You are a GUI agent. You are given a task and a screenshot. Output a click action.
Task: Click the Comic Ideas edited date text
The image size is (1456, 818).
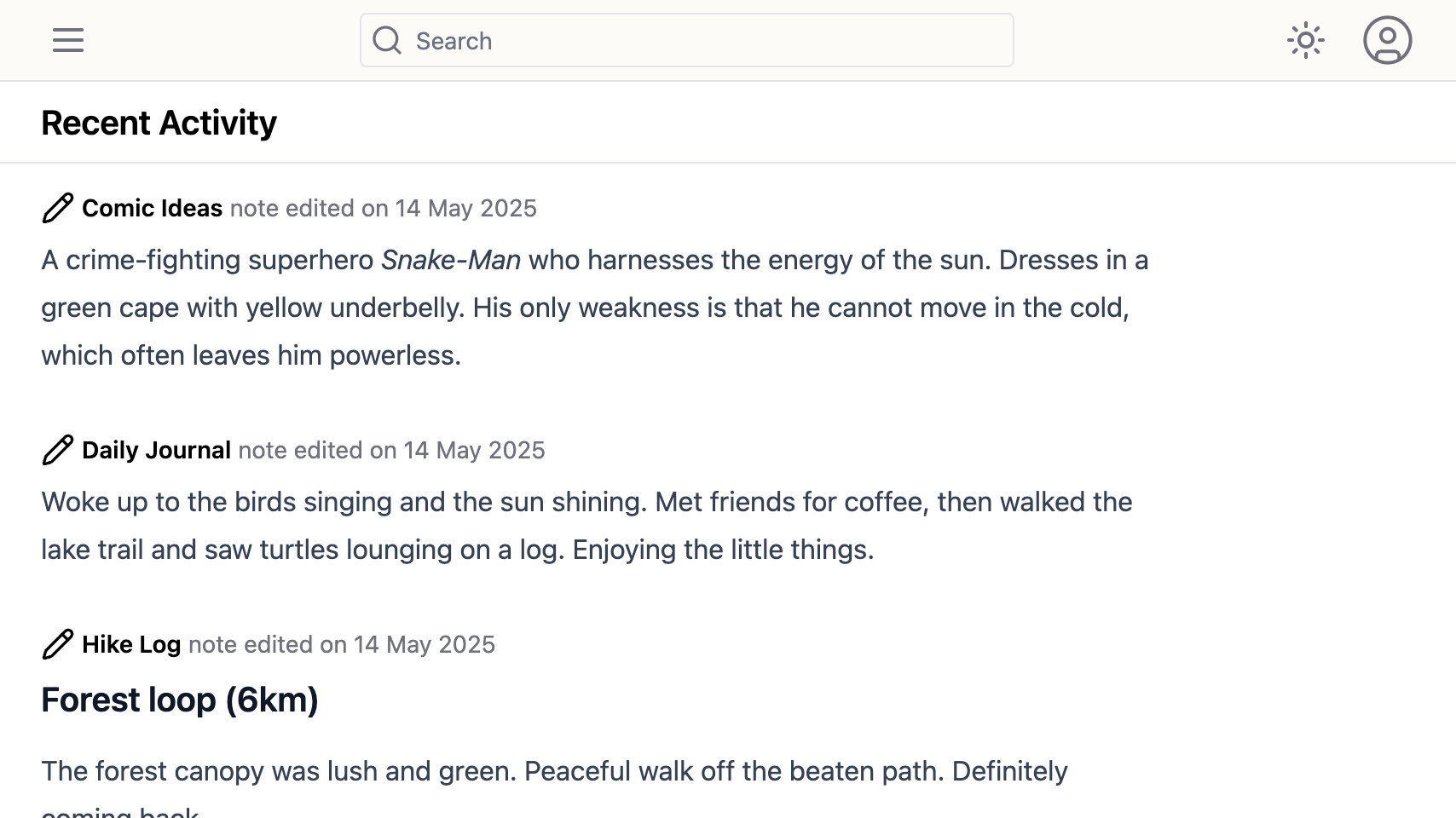tap(384, 208)
